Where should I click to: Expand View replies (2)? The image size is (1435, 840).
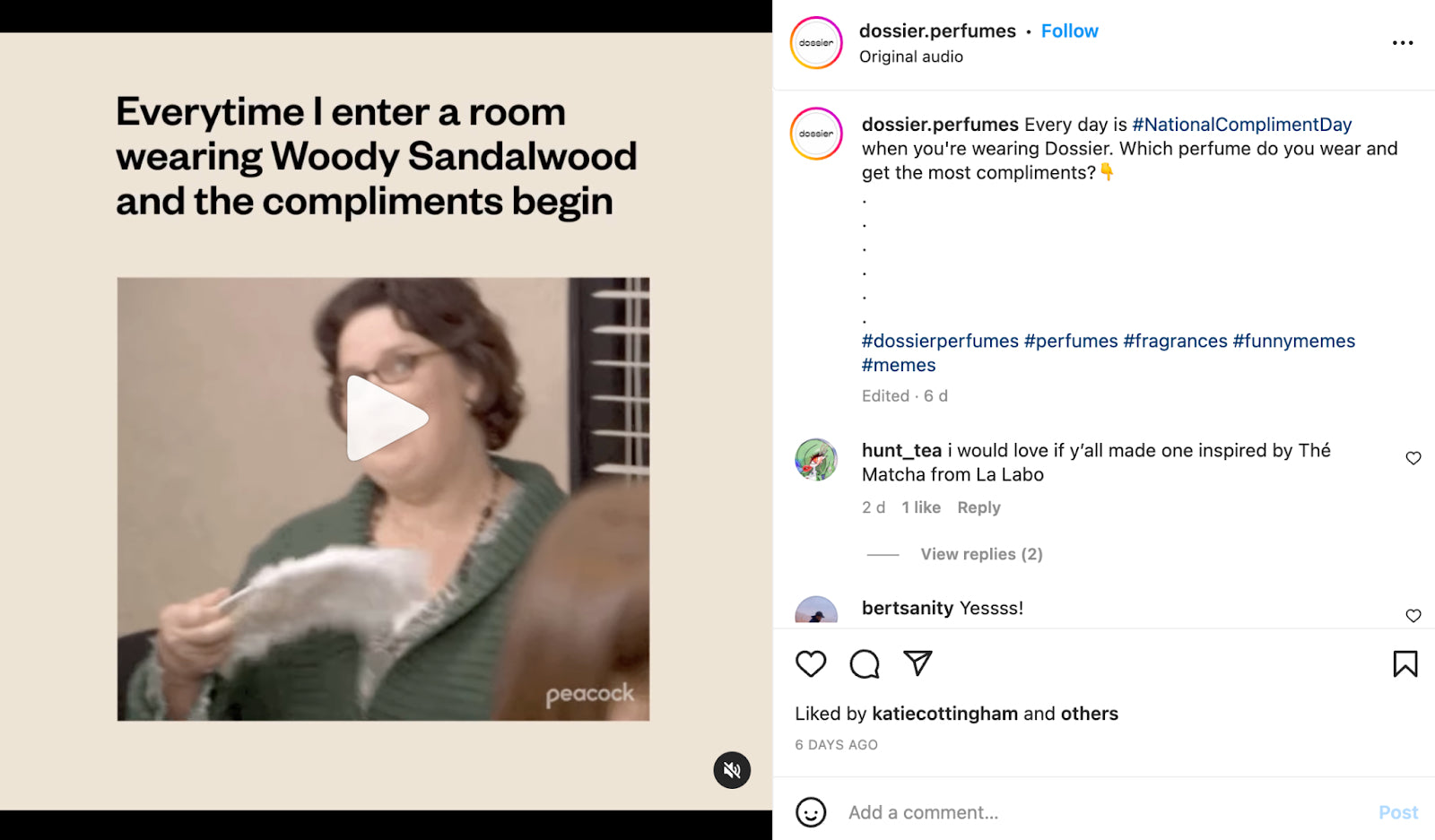pos(981,554)
